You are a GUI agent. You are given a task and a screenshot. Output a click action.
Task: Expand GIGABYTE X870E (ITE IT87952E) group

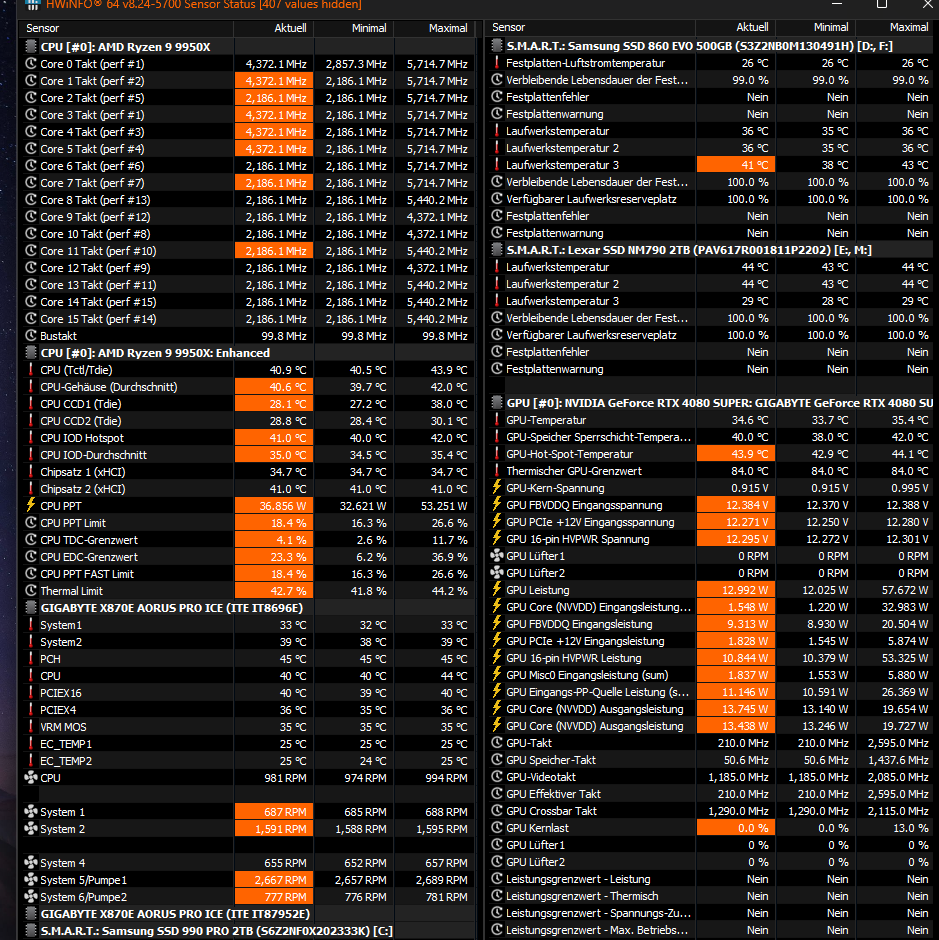click(x=31, y=914)
